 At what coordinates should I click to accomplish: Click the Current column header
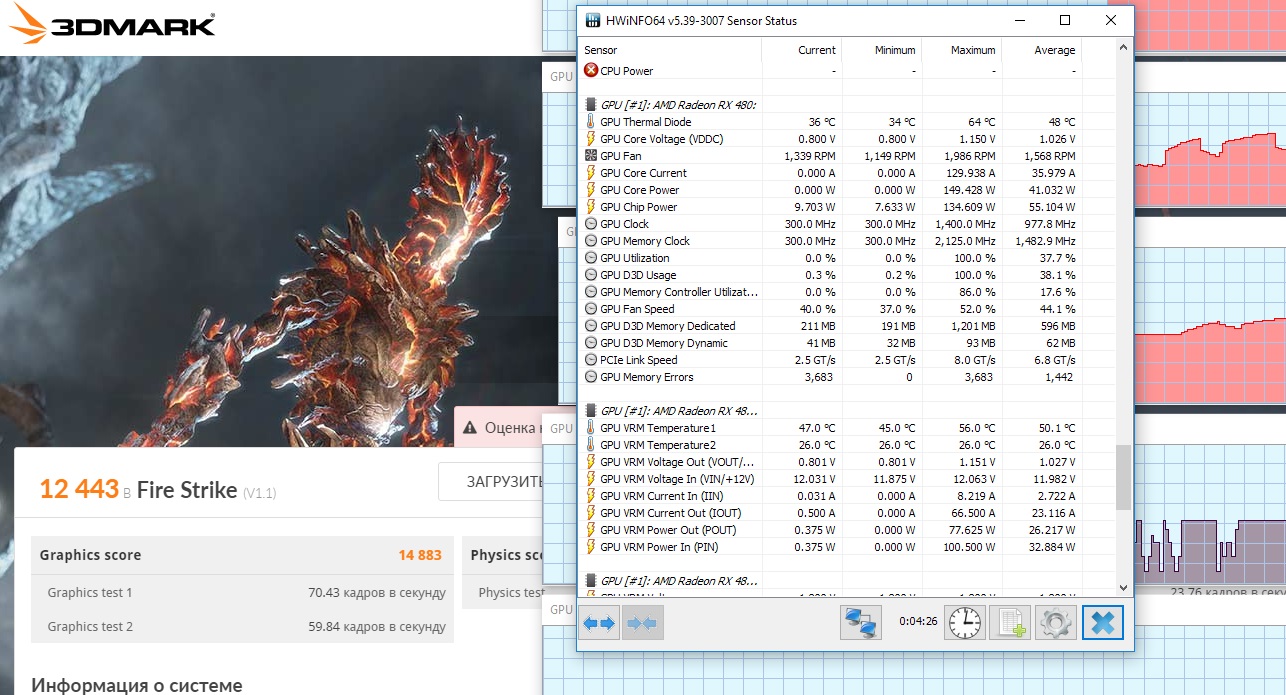[x=801, y=50]
